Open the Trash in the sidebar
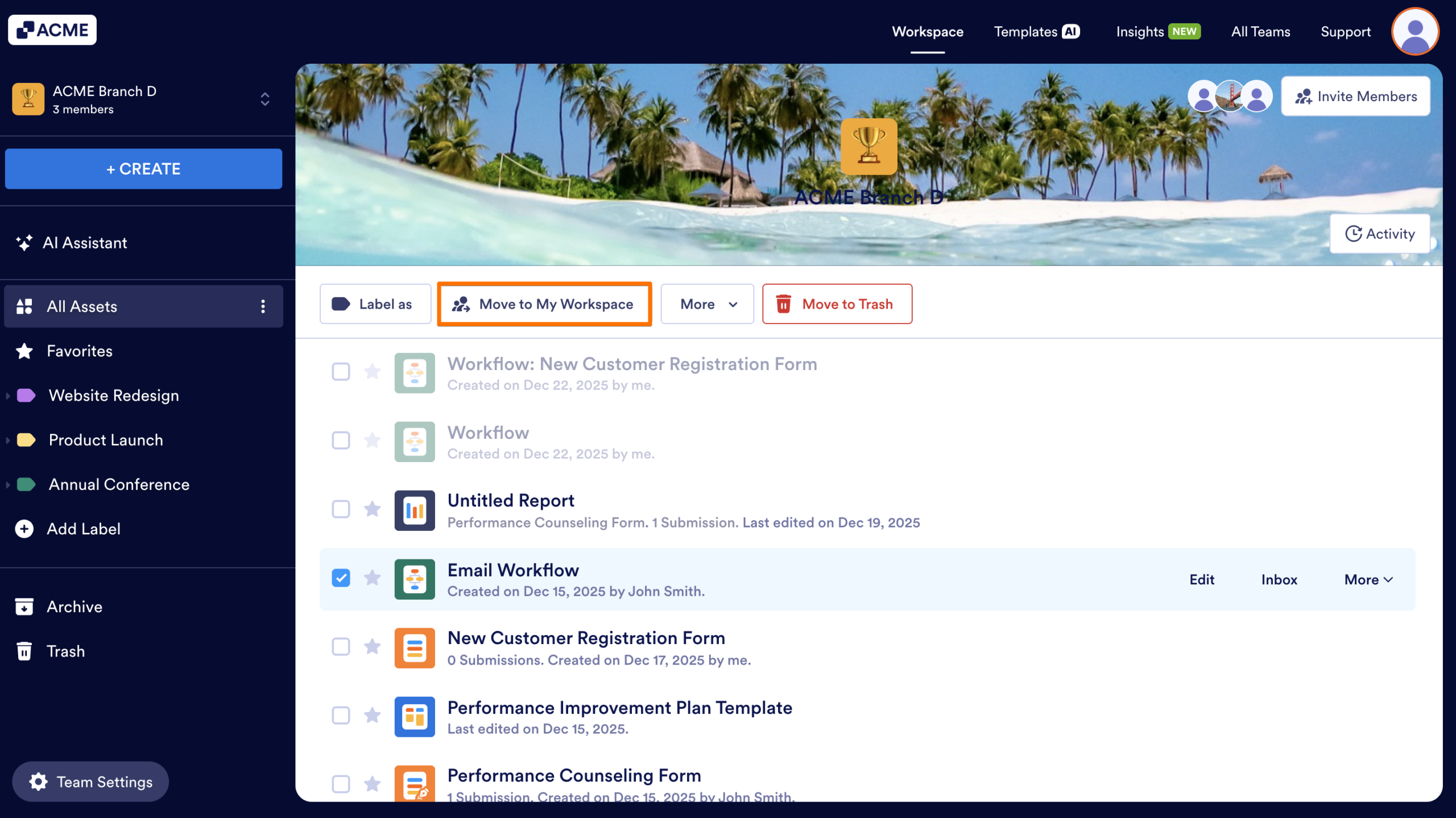Image resolution: width=1456 pixels, height=818 pixels. [65, 651]
